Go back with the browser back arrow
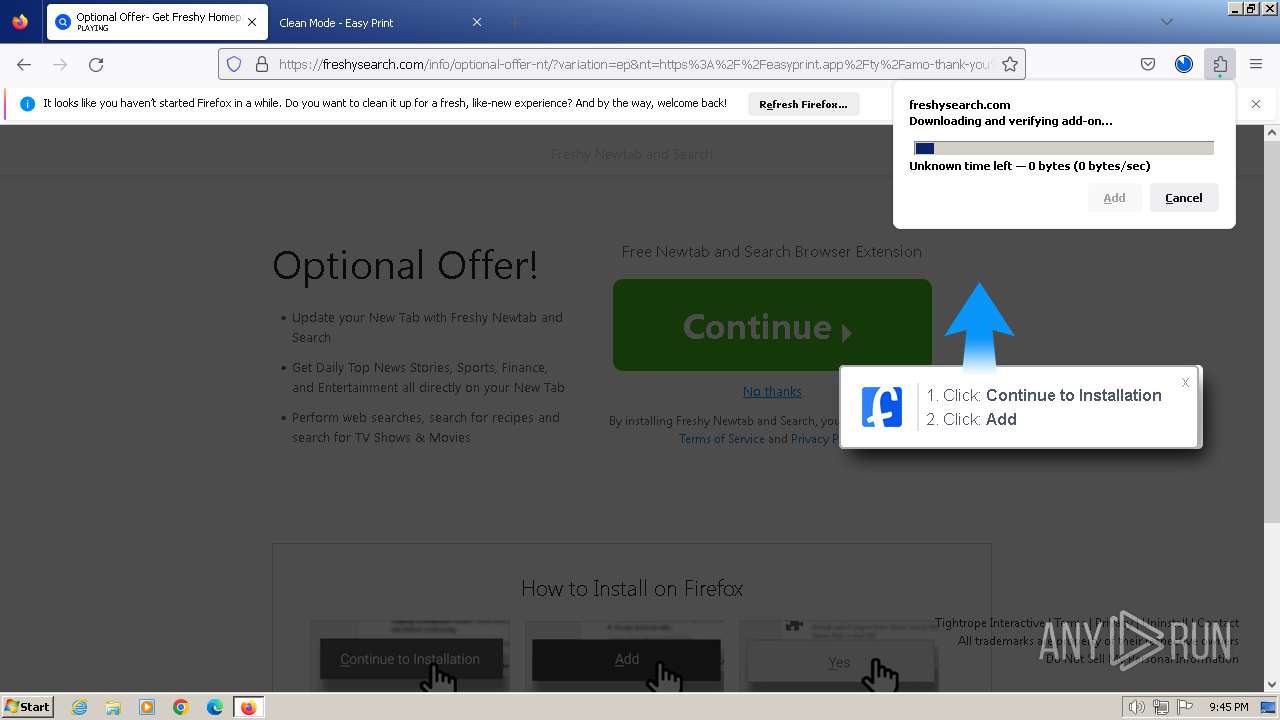Screen dimensions: 1280x720 pos(24,64)
